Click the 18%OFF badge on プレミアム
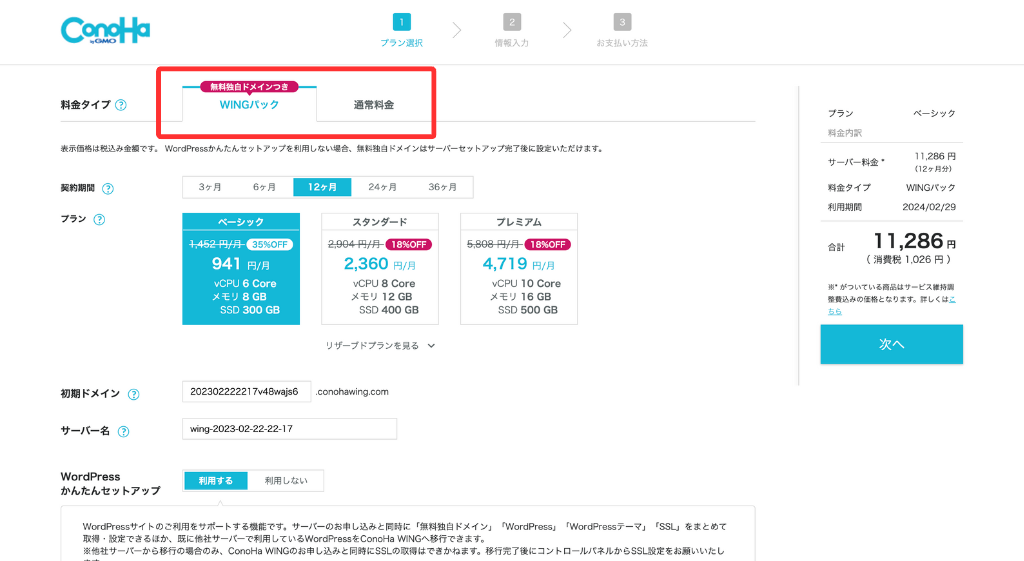1024x561 pixels. tap(548, 244)
